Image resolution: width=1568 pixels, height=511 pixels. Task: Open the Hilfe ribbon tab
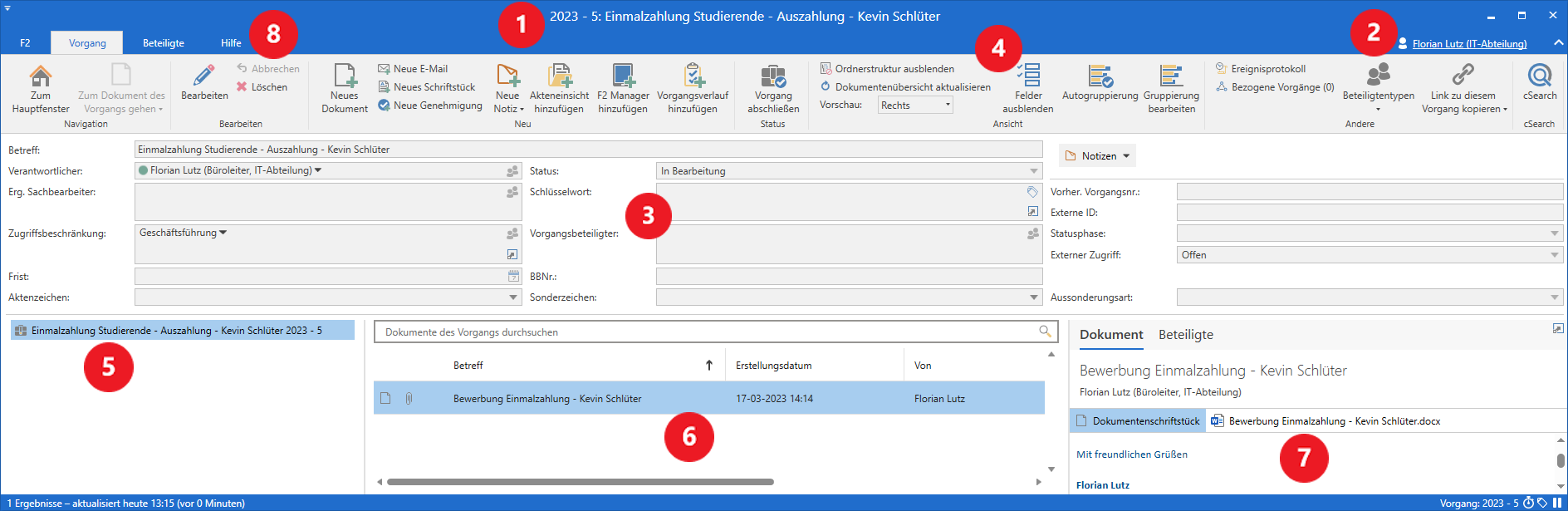click(231, 43)
